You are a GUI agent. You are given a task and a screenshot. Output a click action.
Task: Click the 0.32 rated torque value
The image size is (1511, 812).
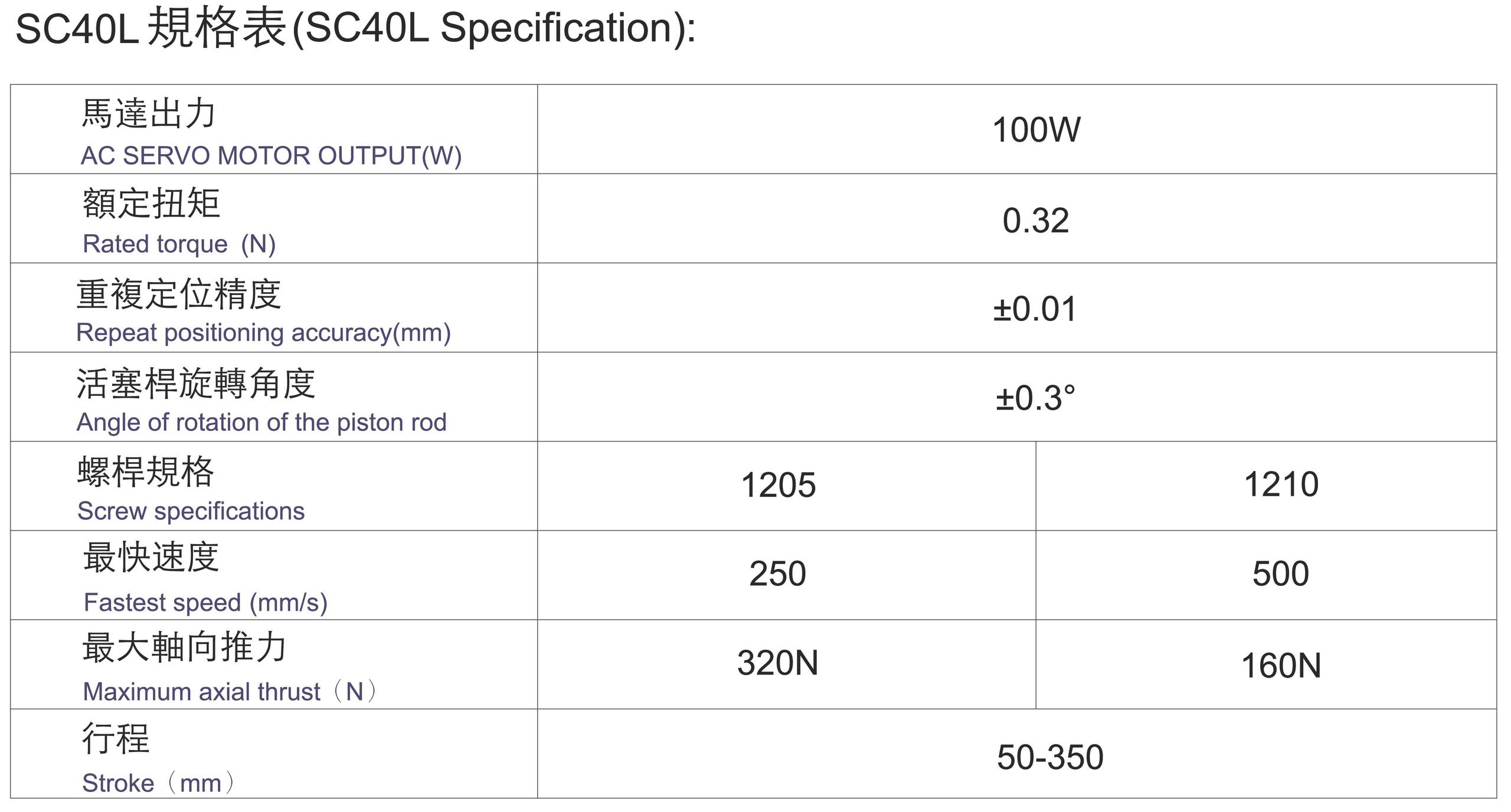1035,221
